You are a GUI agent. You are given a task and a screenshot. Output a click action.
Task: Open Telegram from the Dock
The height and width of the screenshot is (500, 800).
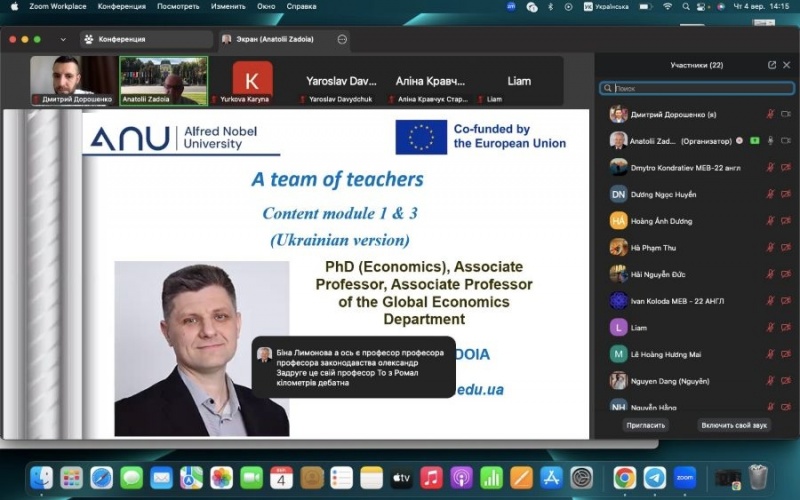click(655, 478)
